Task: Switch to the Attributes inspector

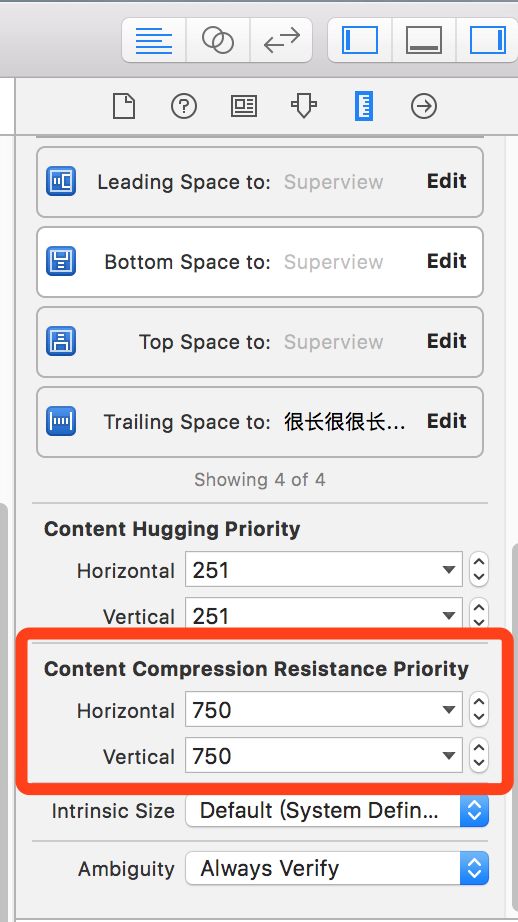Action: (304, 106)
